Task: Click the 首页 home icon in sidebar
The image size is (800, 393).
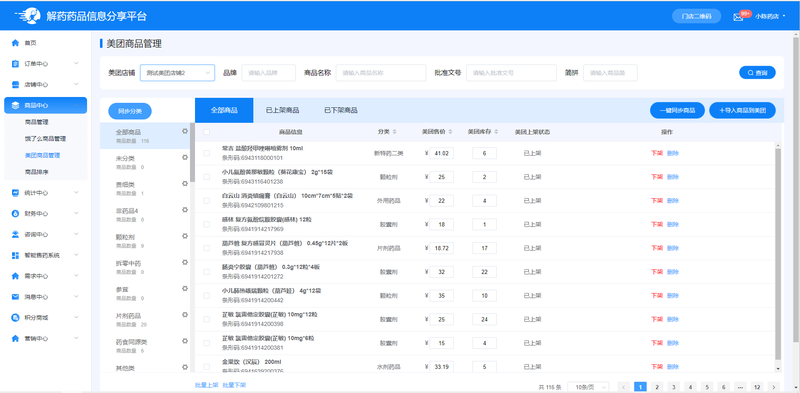Action: point(15,43)
